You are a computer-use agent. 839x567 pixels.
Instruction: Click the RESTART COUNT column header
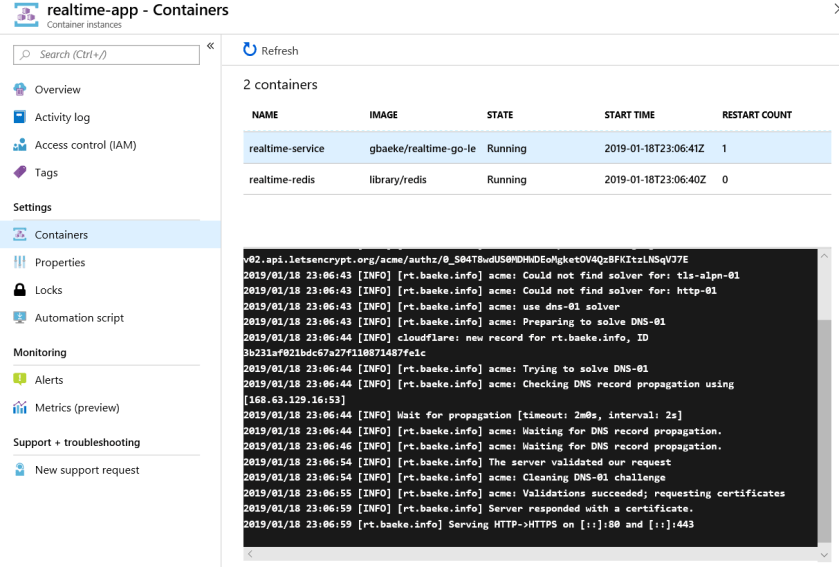click(x=756, y=115)
